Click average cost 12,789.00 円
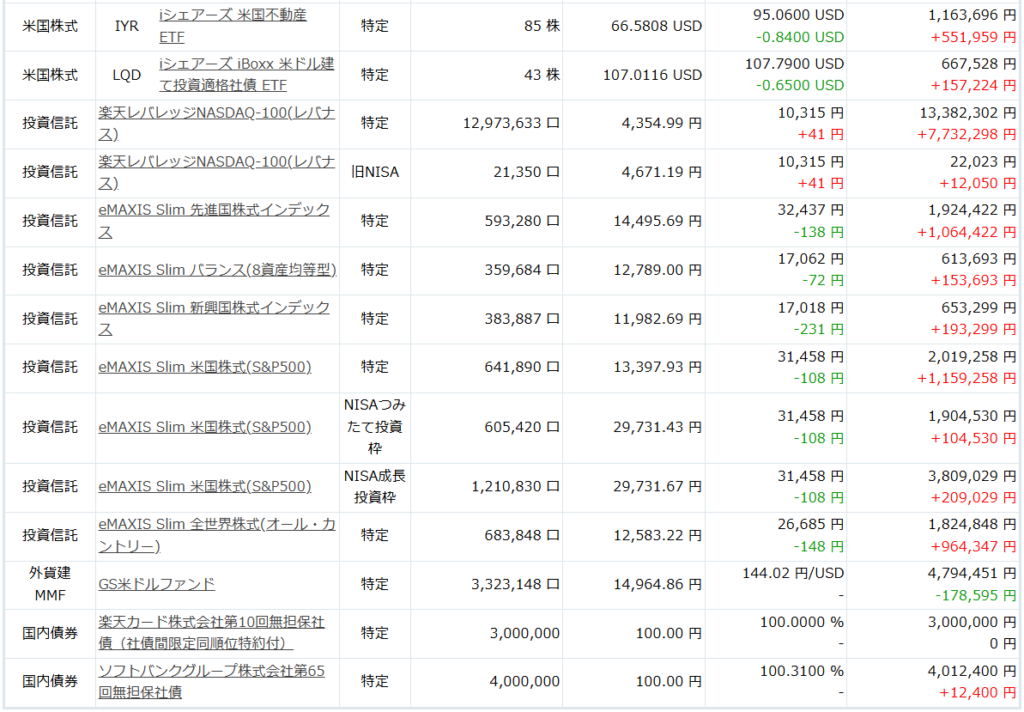Viewport: 1024px width, 712px height. click(x=658, y=270)
